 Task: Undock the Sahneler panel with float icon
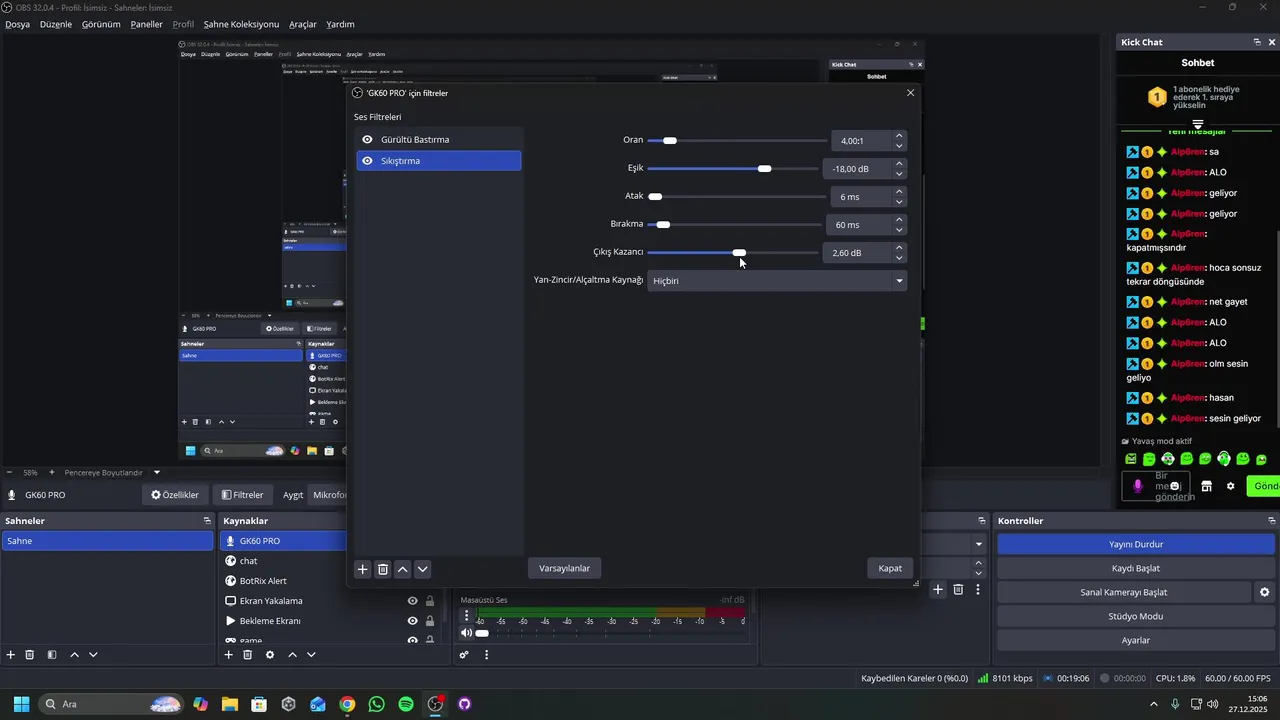(207, 521)
